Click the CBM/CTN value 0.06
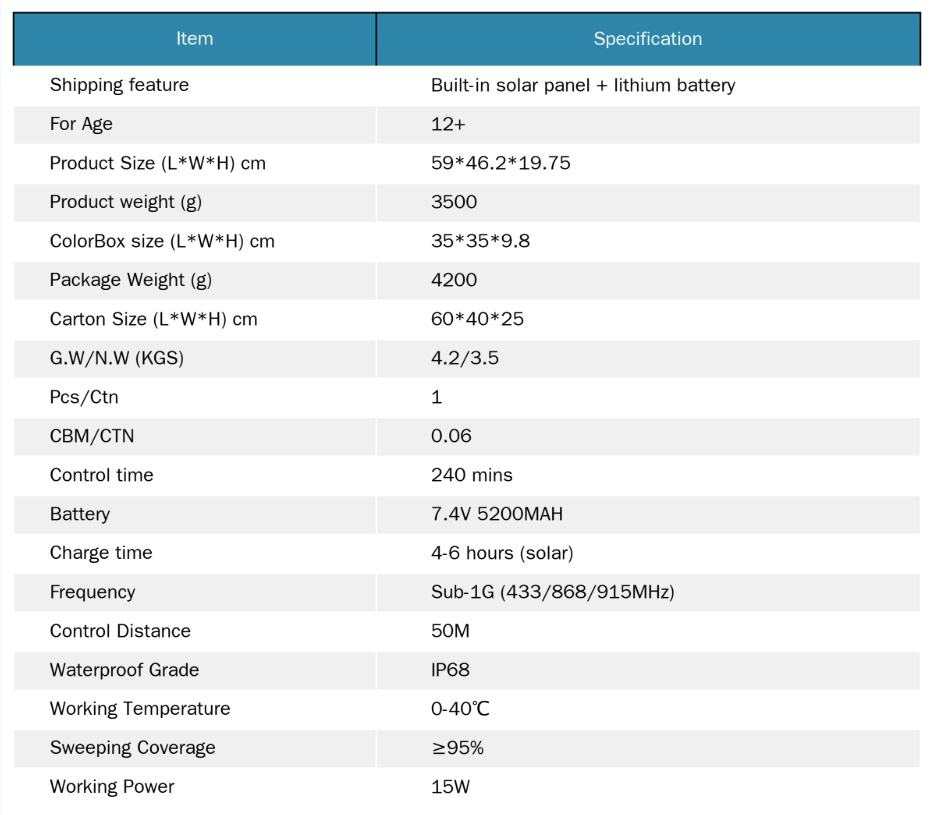The height and width of the screenshot is (815, 931). (451, 436)
